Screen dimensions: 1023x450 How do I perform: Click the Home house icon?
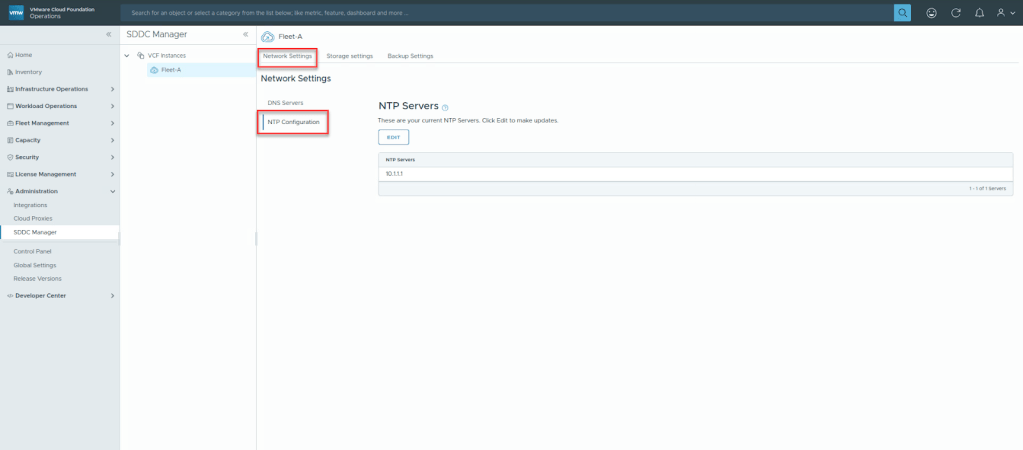point(10,55)
